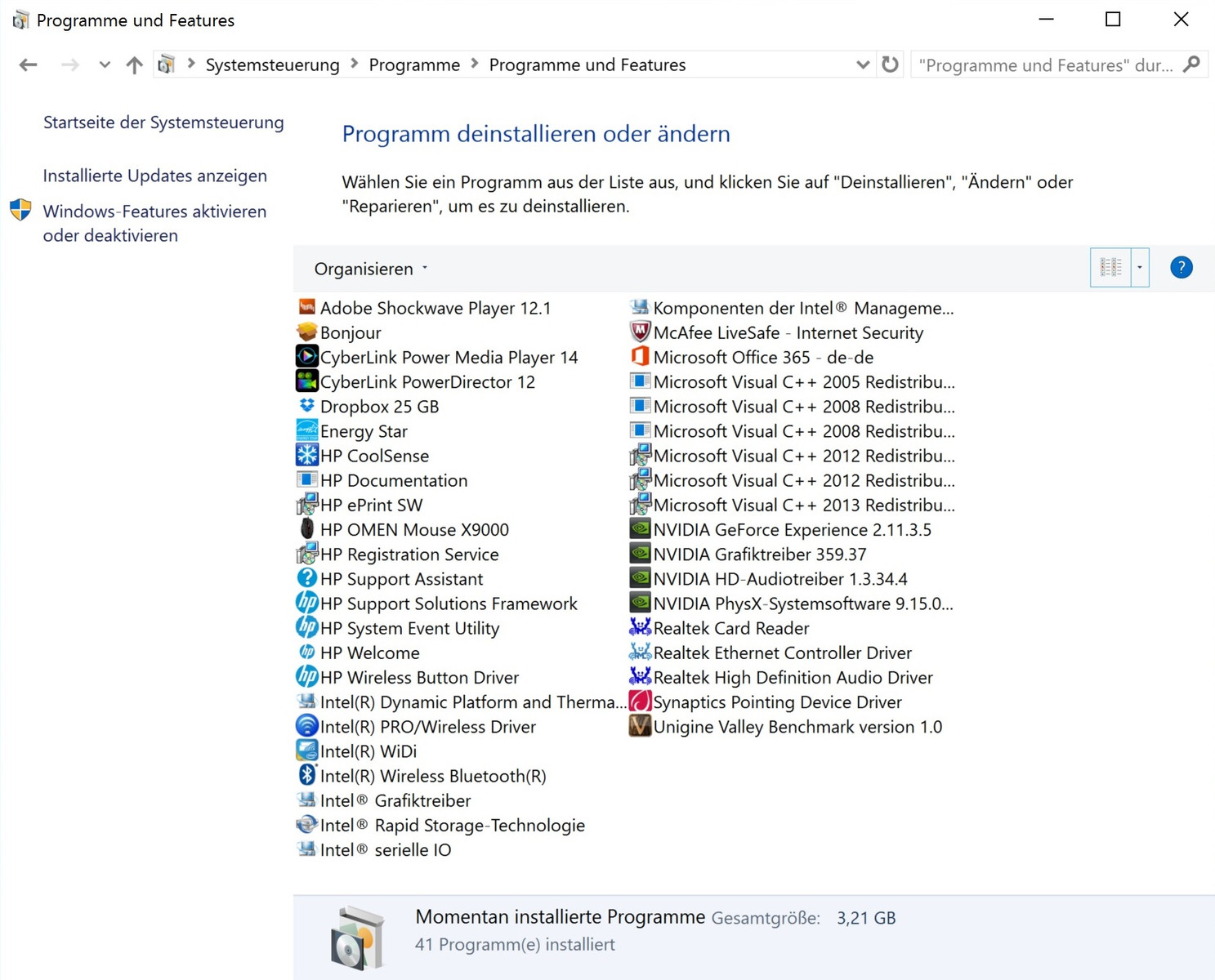Select the HP System Event Utility entry
The image size is (1215, 980).
(398, 627)
